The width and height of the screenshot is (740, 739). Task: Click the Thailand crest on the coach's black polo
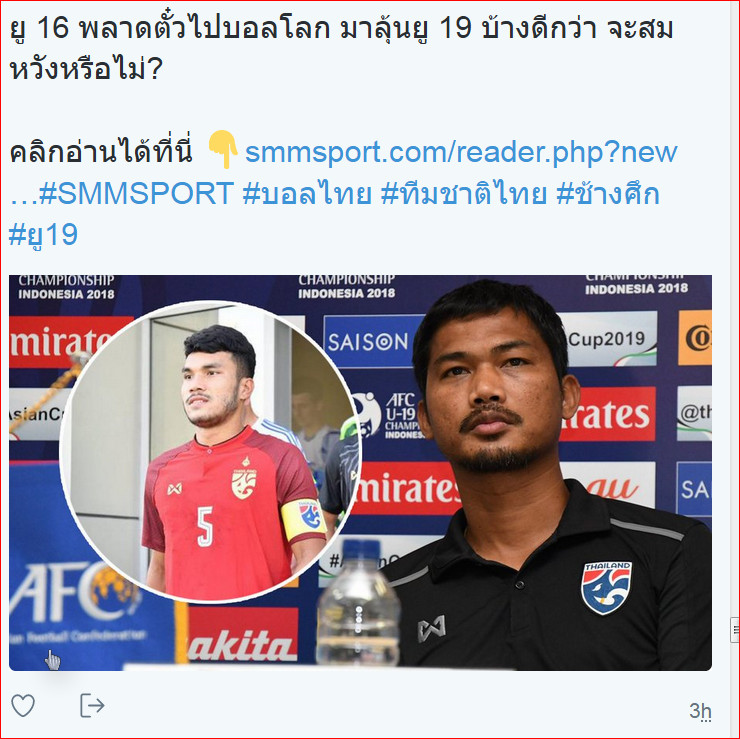click(606, 588)
